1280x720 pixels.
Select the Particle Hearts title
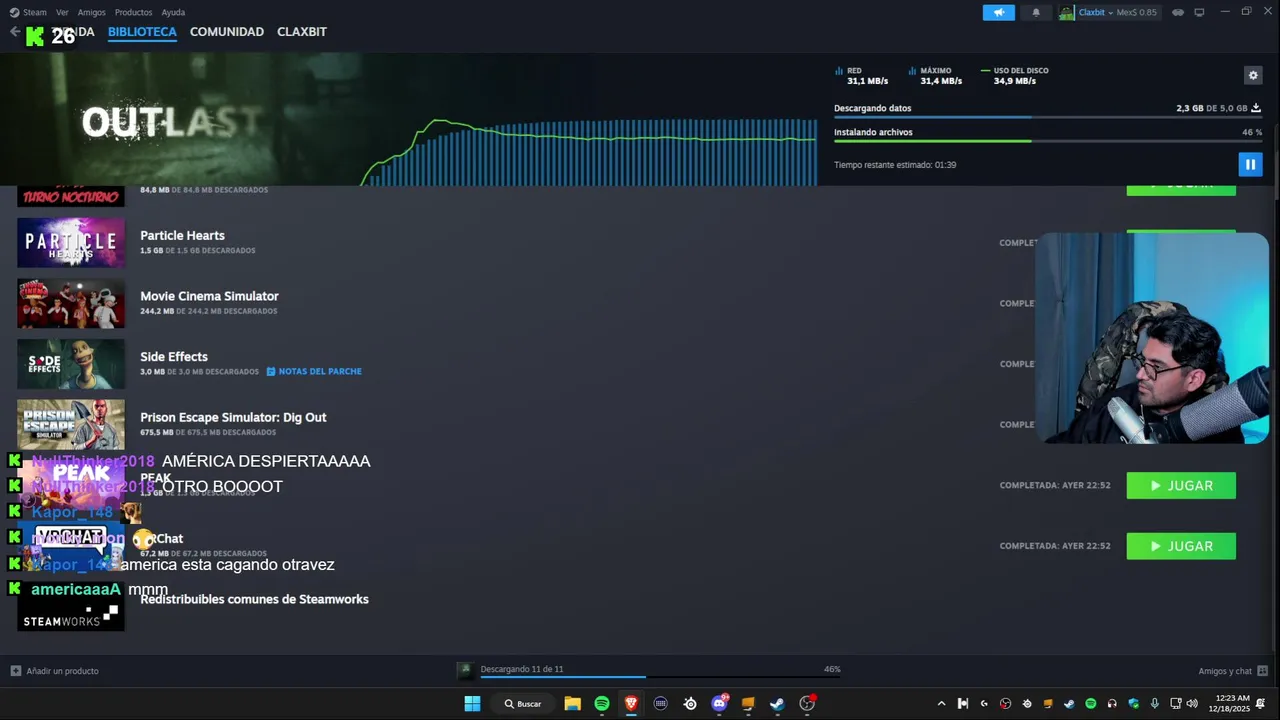182,235
